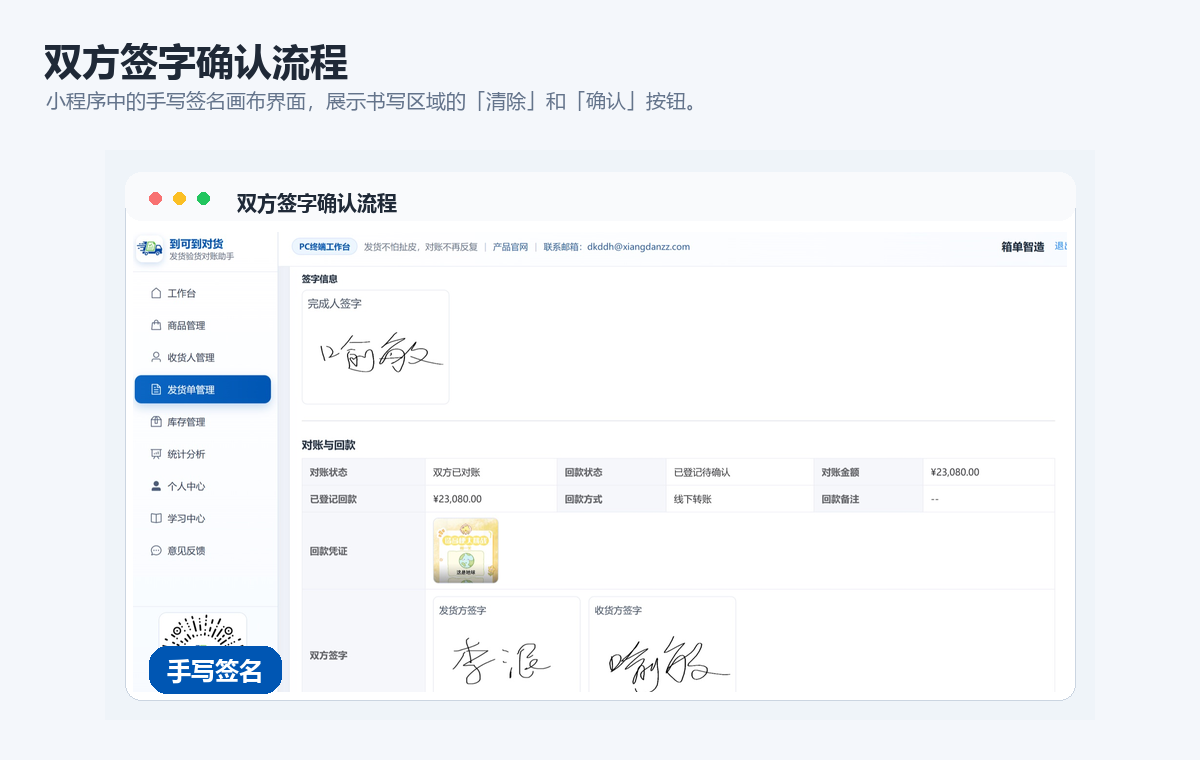Click the 个人中心 user icon

click(x=155, y=486)
